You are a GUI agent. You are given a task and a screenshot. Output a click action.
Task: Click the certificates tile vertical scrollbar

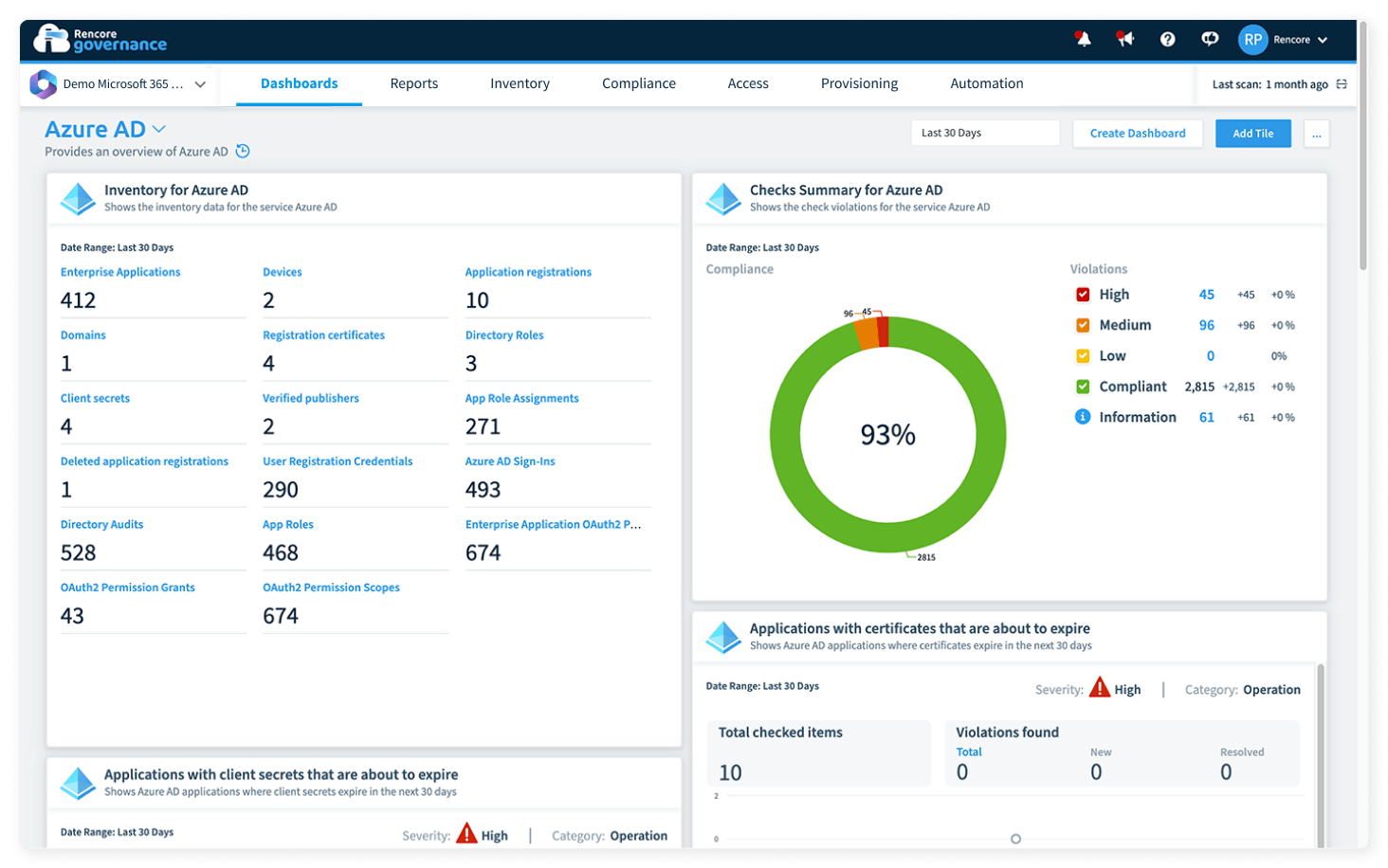1320,753
